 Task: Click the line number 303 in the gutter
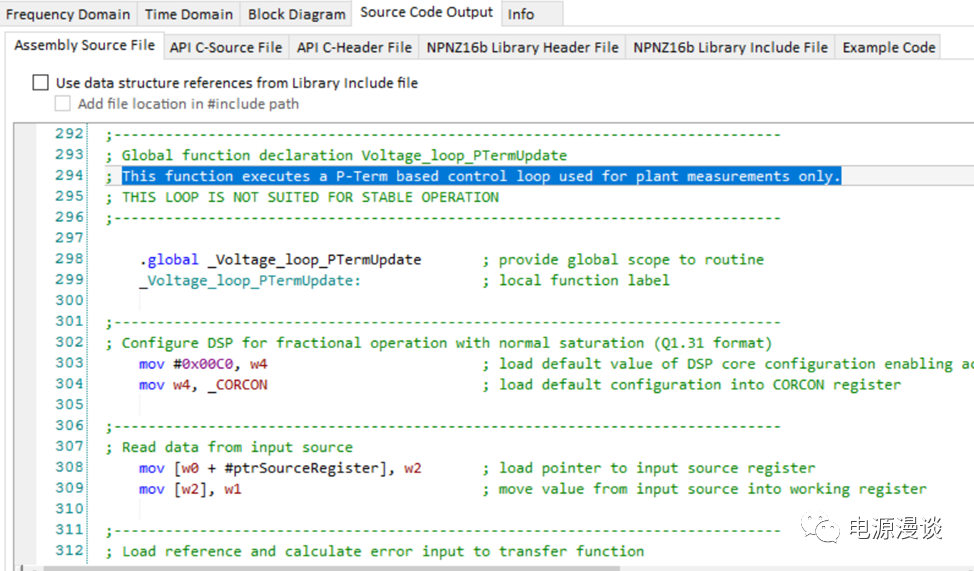(x=69, y=363)
